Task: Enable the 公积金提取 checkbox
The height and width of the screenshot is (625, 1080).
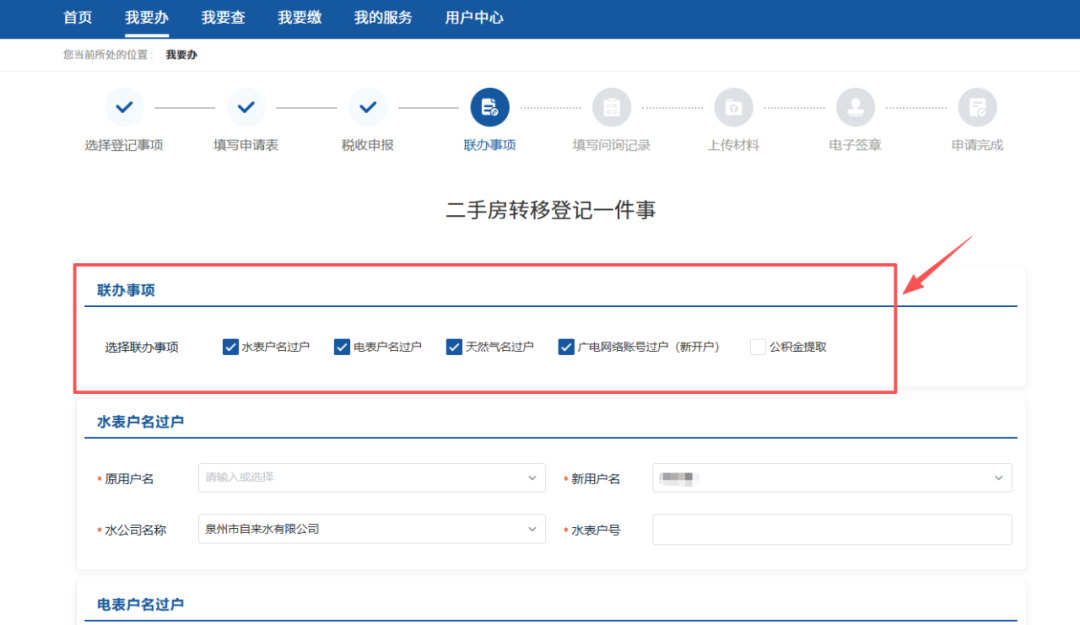Action: (758, 347)
